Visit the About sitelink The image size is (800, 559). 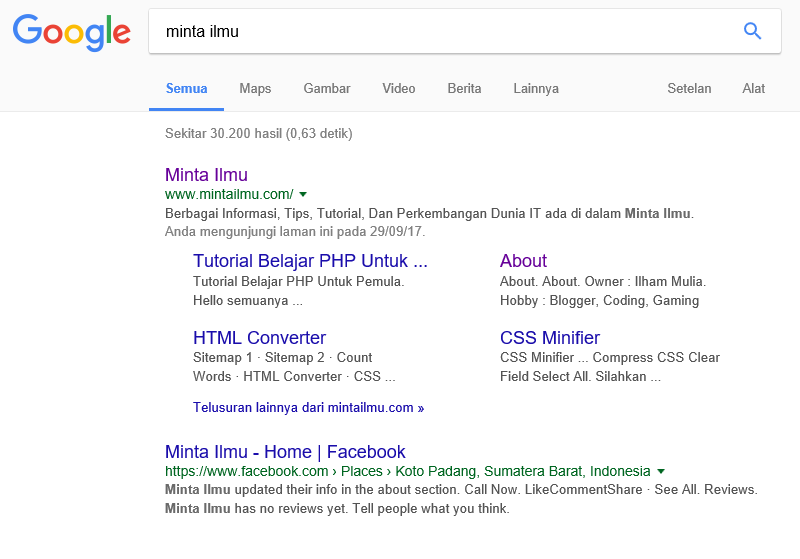523,261
